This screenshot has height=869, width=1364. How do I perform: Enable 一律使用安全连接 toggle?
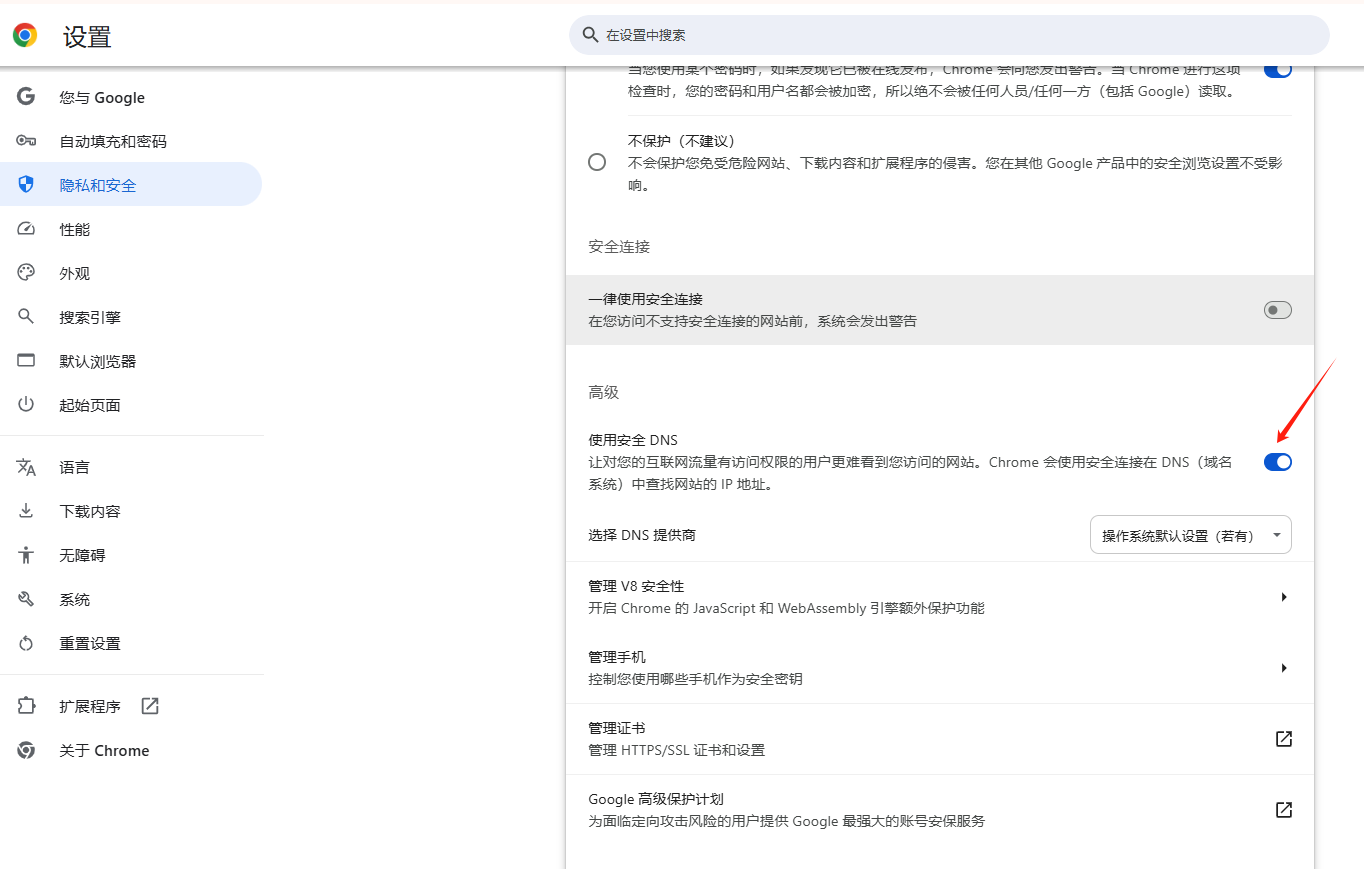point(1278,310)
